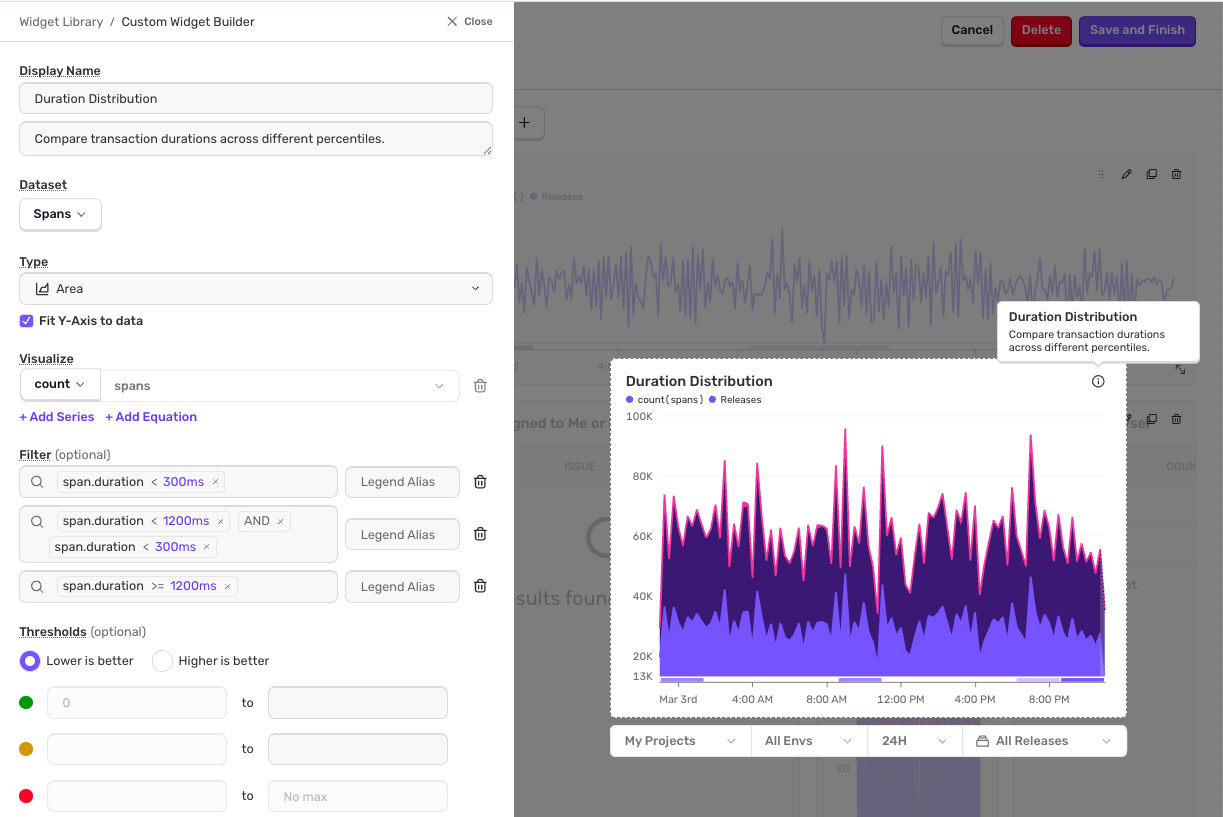This screenshot has width=1223, height=817.
Task: Click green threshold maximum field
Action: tap(358, 703)
